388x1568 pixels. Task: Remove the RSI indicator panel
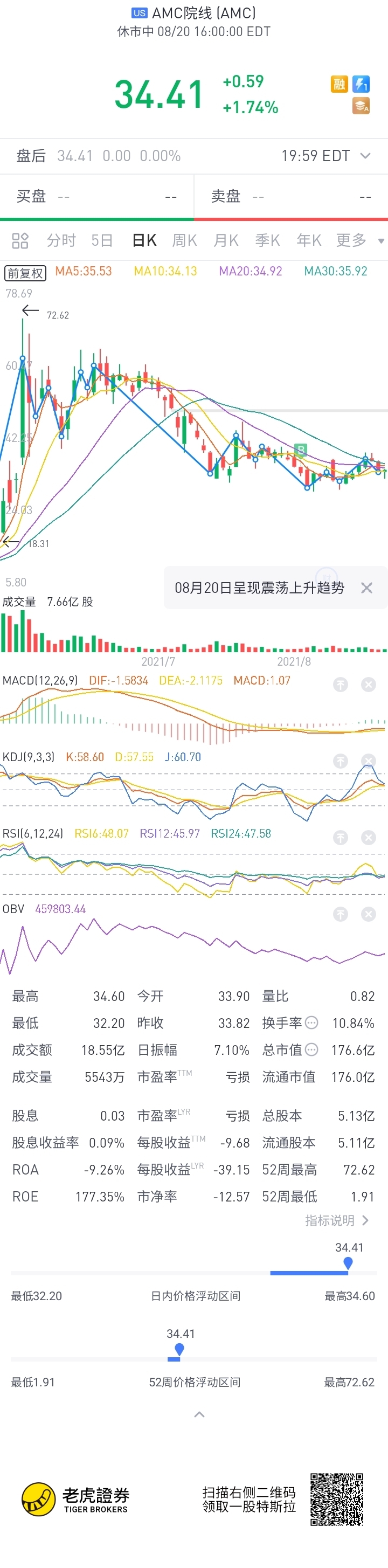coord(369,838)
